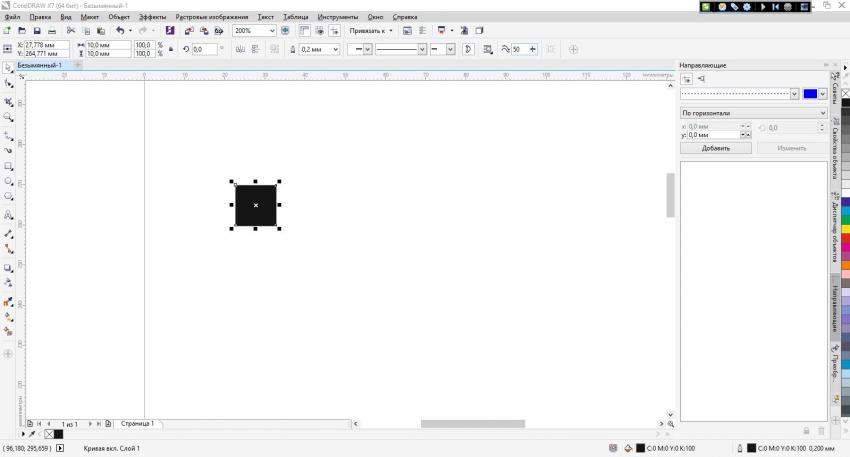Click the Print icon in toolbar
This screenshot has height=457, width=850.
(52, 31)
